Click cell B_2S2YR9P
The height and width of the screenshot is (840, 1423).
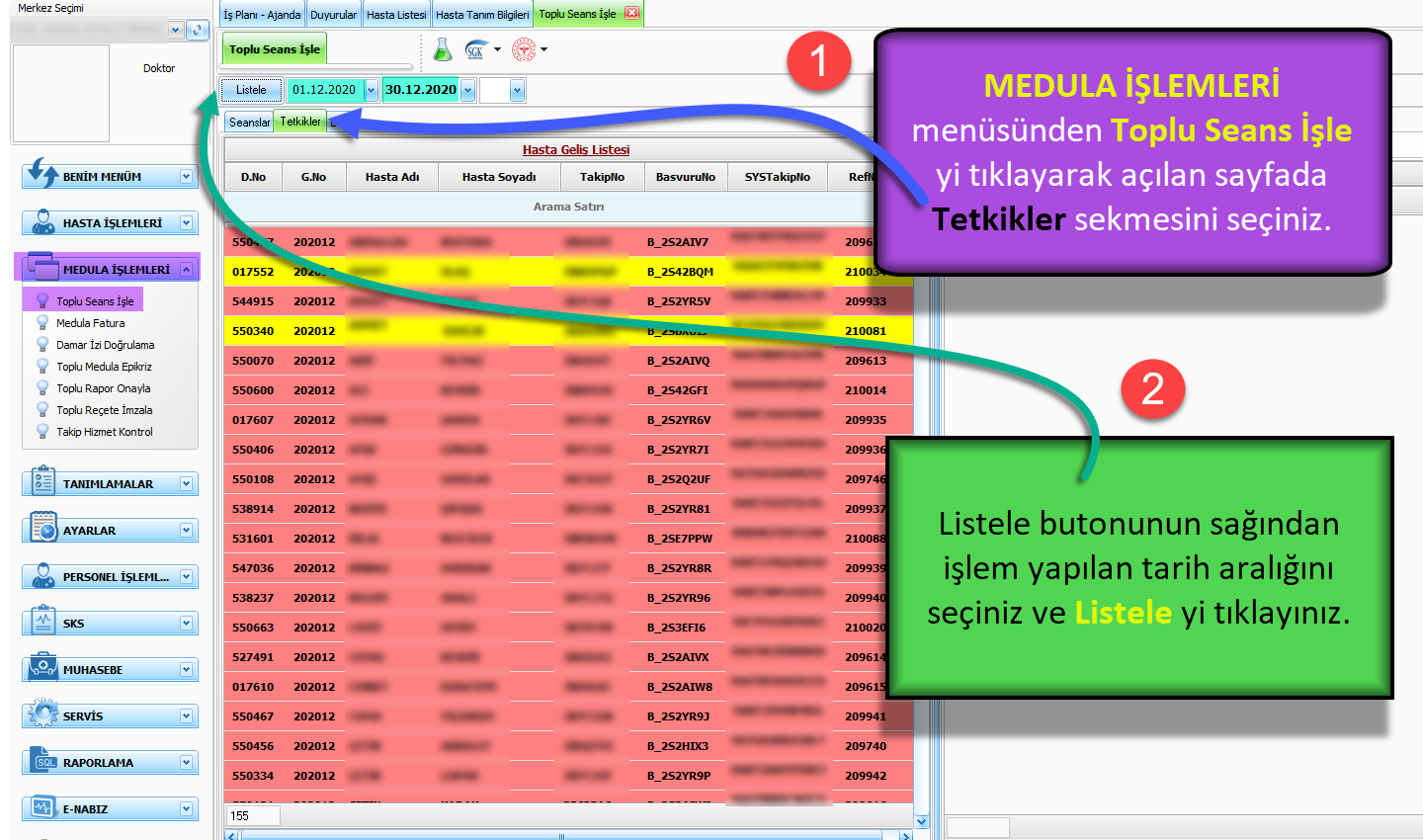[x=679, y=776]
